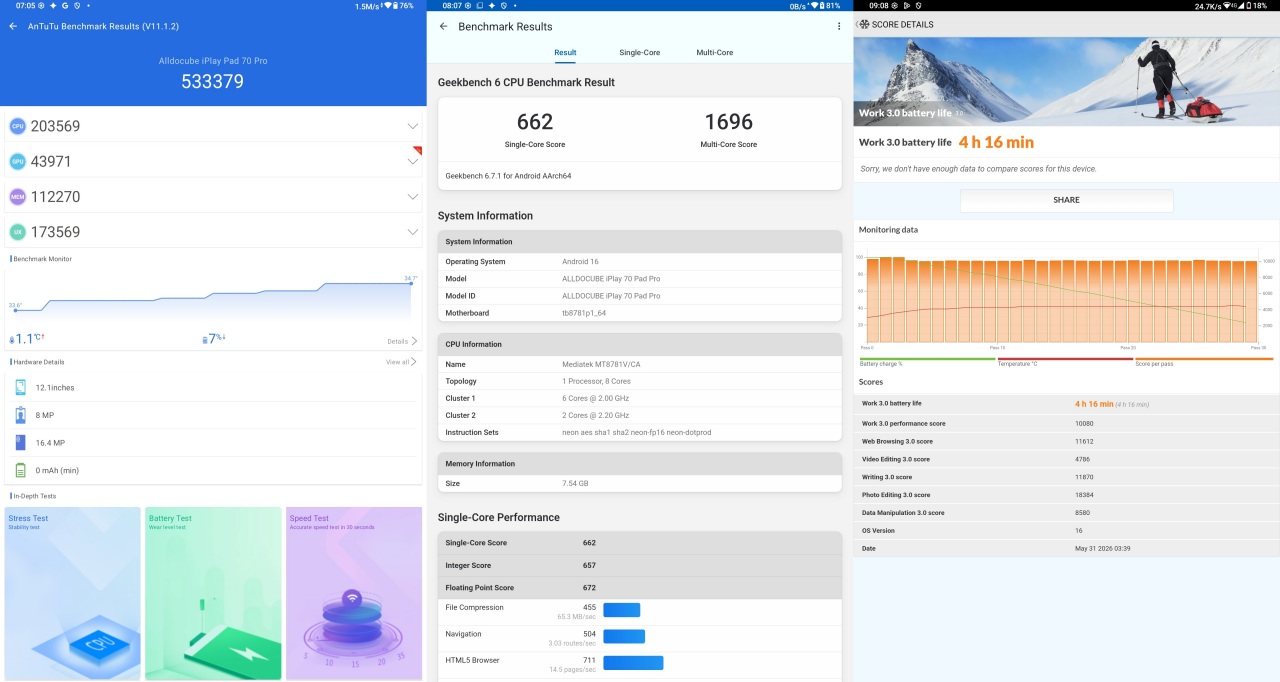
Task: Tap the Work 3.0 battery life banner image
Action: [x=1066, y=81]
